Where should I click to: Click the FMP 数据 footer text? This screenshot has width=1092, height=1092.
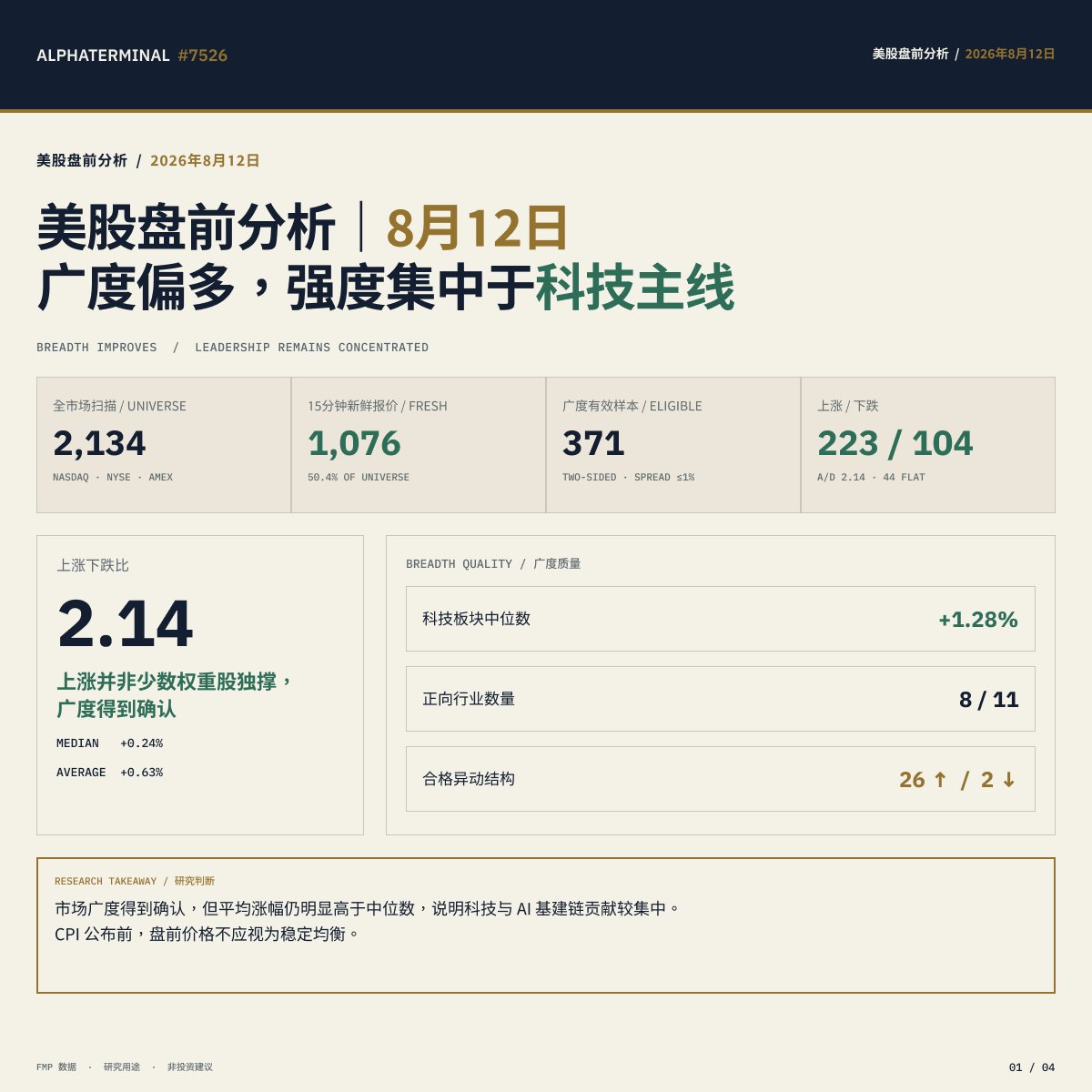[x=56, y=1067]
